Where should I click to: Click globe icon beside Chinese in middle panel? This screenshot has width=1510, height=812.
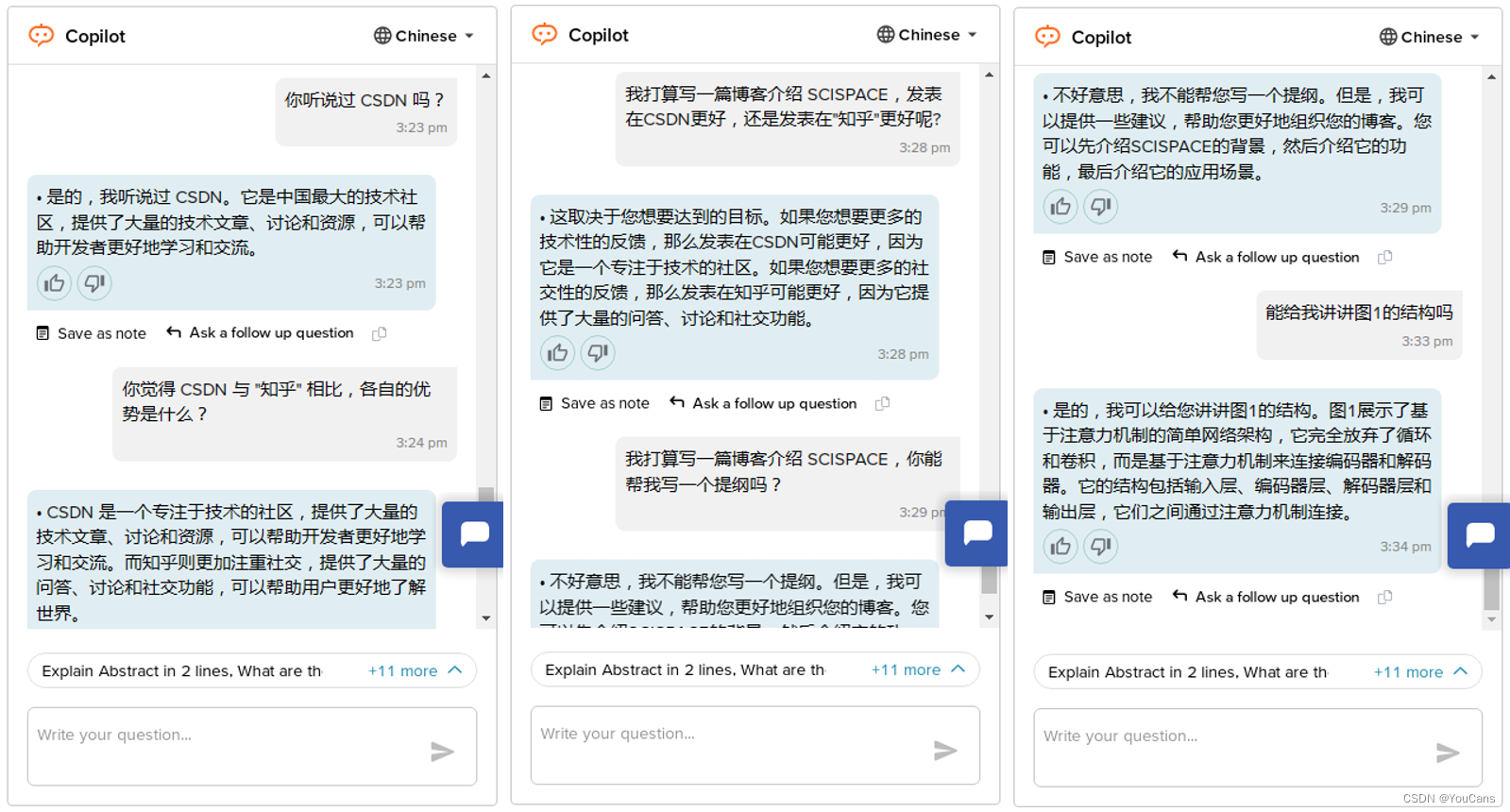[886, 35]
